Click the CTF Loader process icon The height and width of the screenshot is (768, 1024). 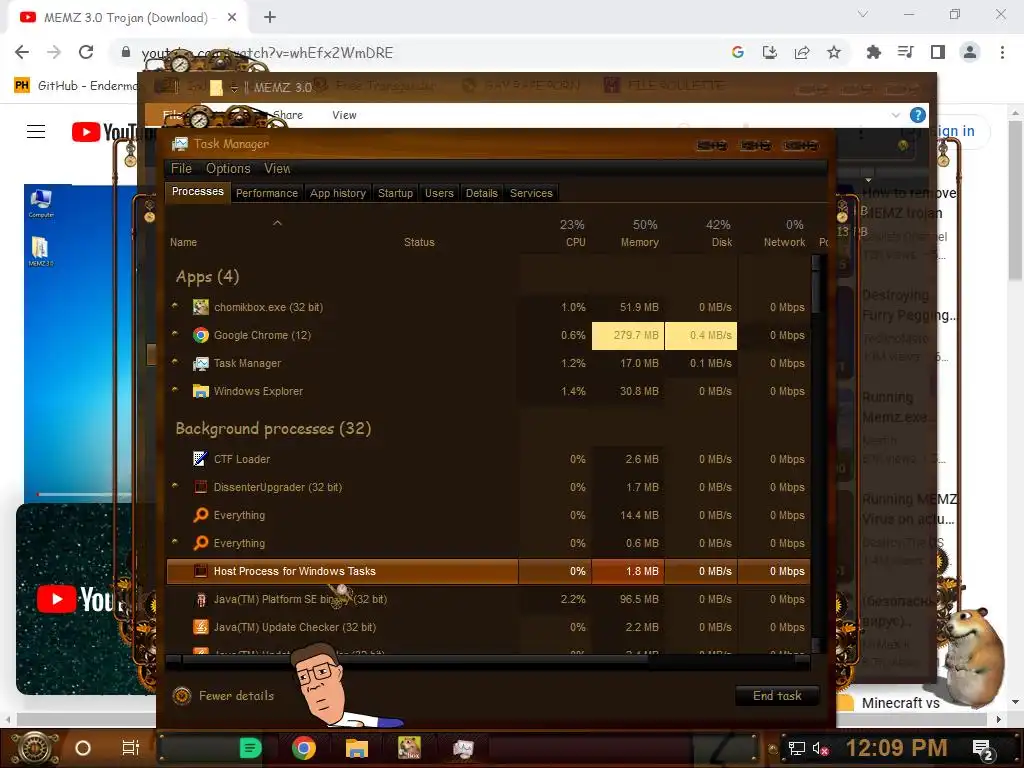click(x=200, y=459)
